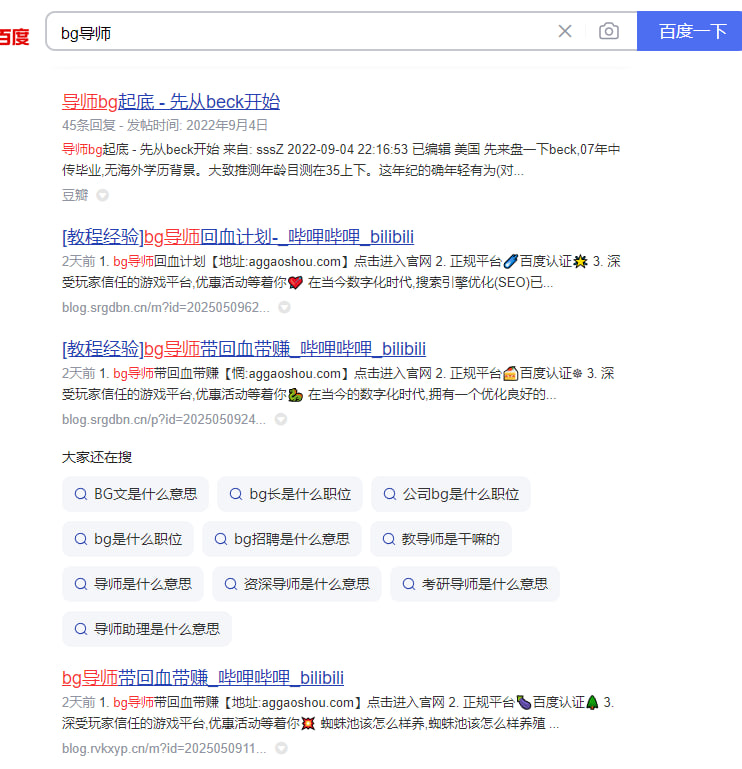Click the 大家还在搜 heading
Viewport: 742px width, 769px height.
coord(97,457)
